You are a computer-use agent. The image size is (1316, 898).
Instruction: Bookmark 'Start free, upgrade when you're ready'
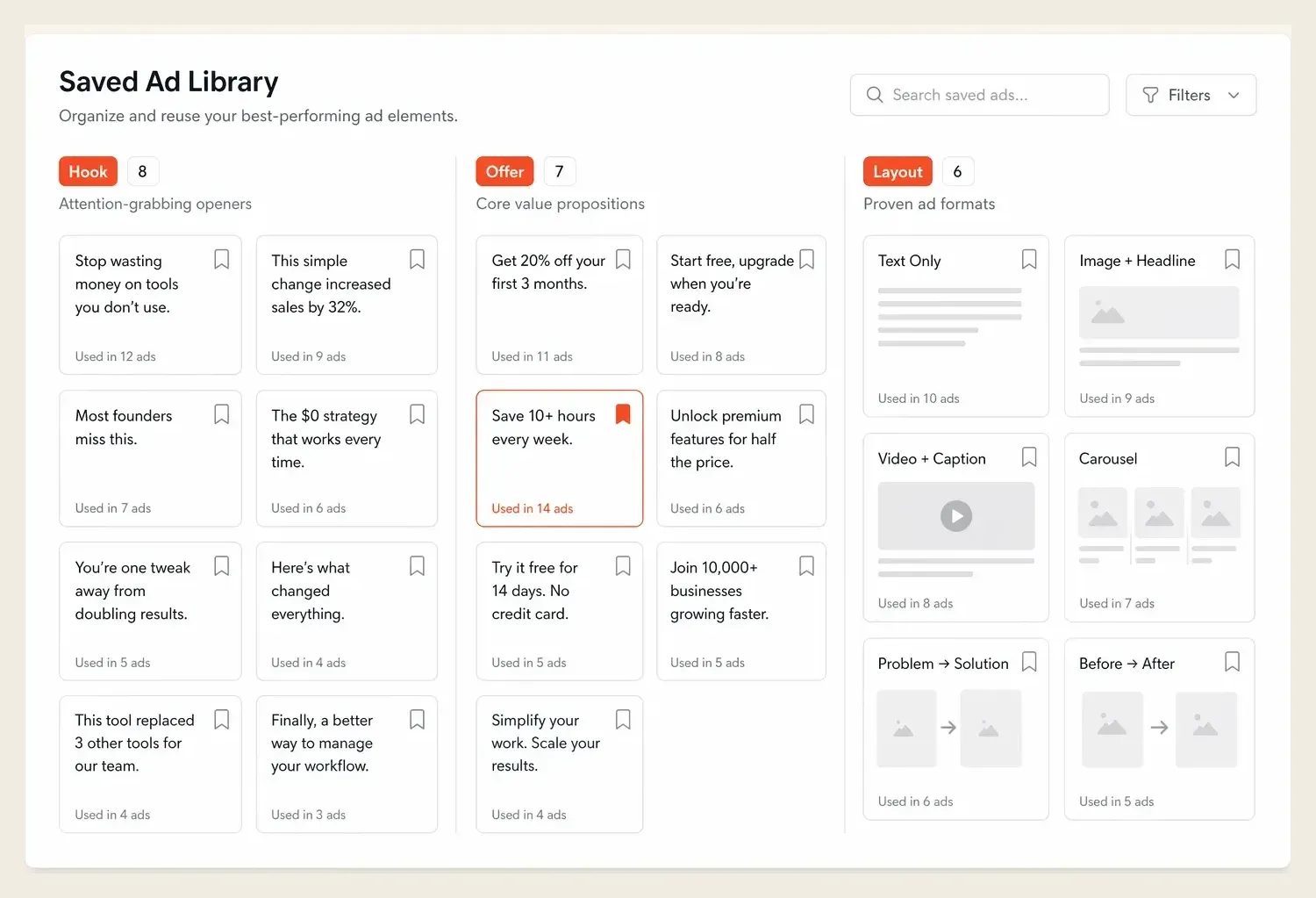807,260
